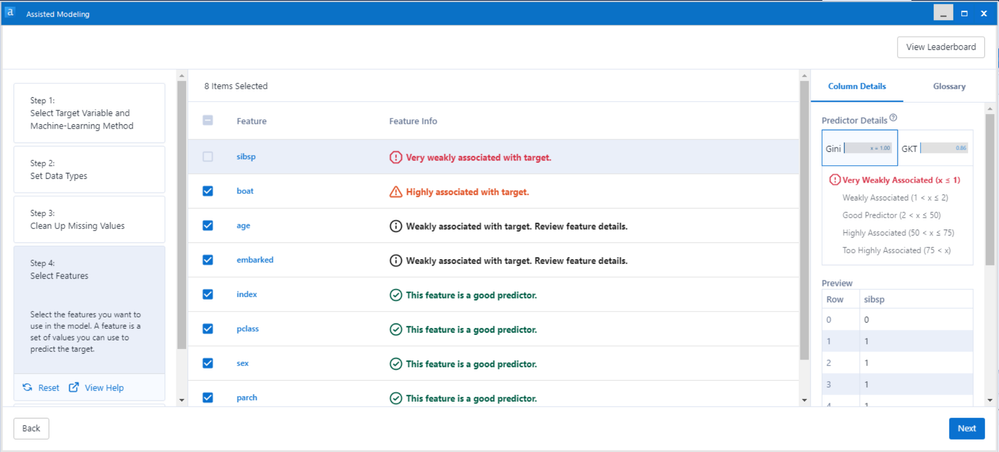999x452 pixels.
Task: Uncheck the pclass feature checkbox
Action: [x=208, y=329]
